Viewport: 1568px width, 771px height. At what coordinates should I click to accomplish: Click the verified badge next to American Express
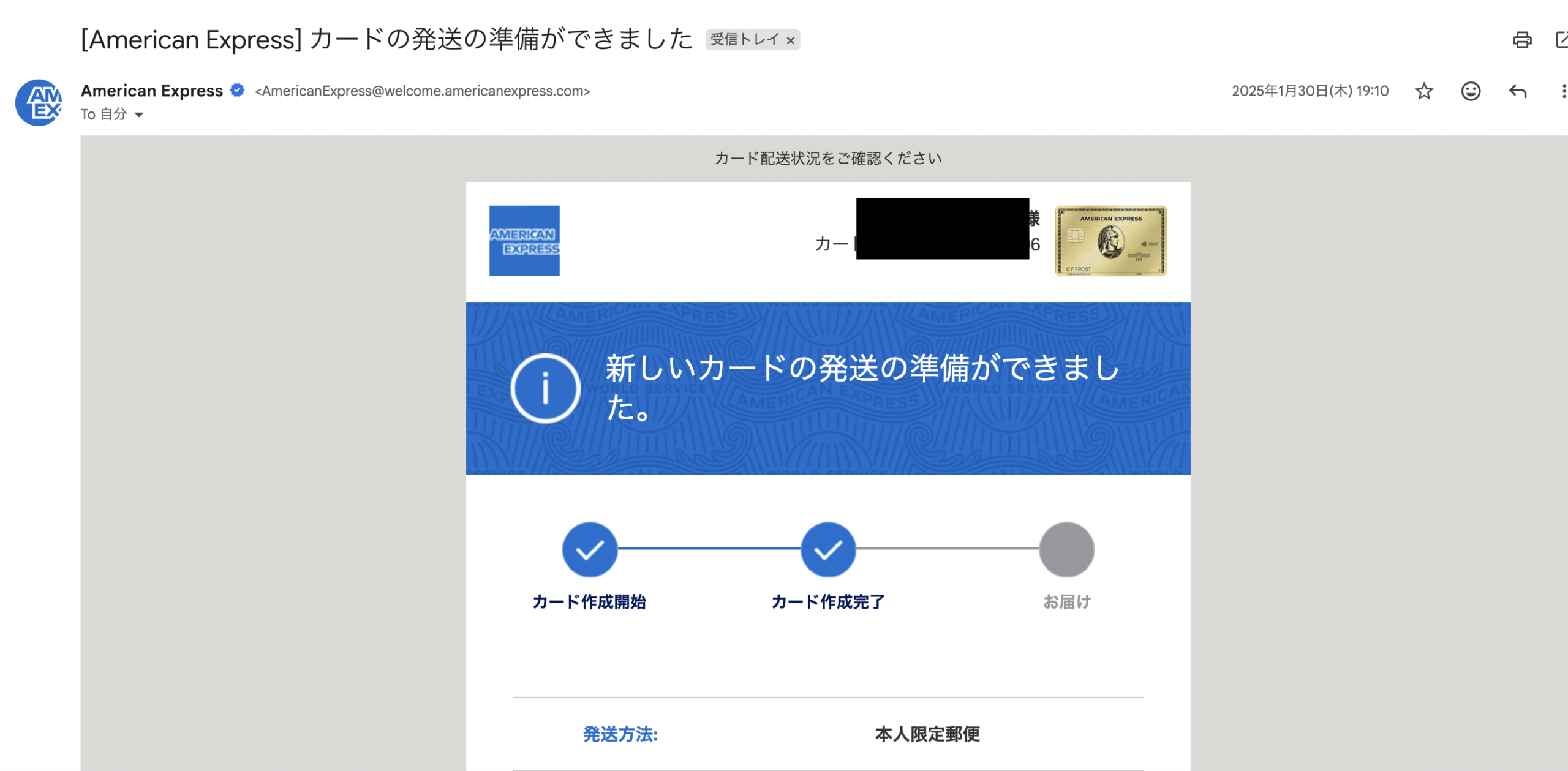[236, 90]
